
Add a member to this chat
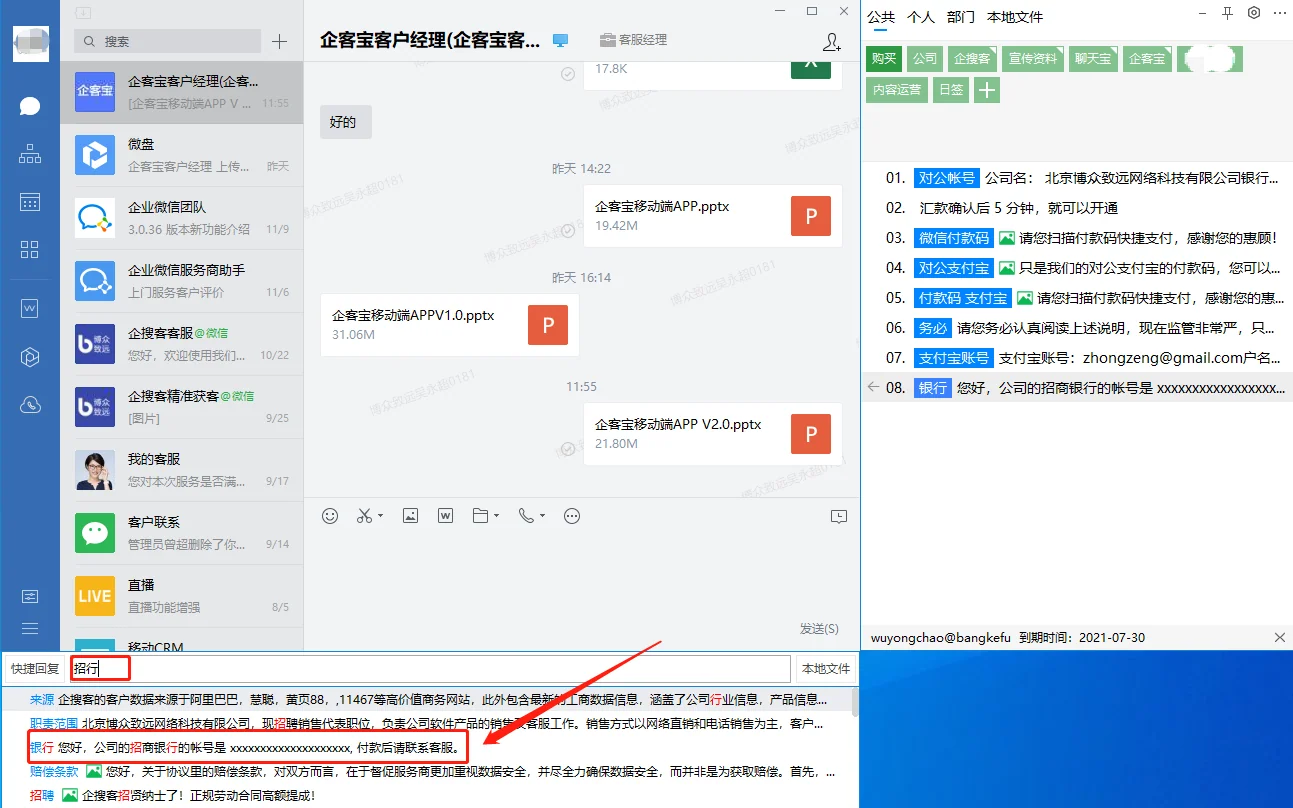tap(831, 41)
